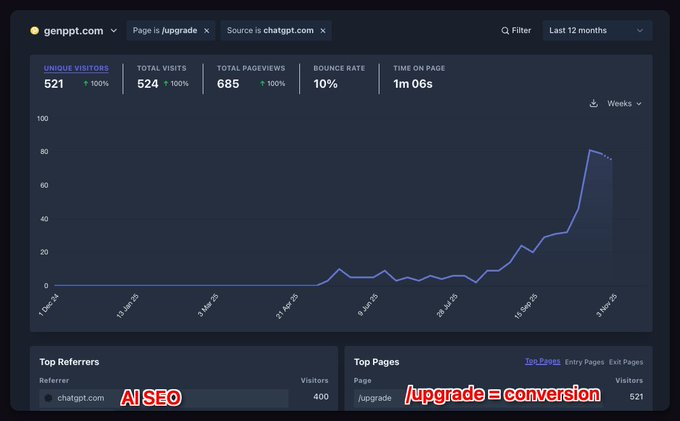Switch to the Top Pages tab
The height and width of the screenshot is (421, 680).
543,361
